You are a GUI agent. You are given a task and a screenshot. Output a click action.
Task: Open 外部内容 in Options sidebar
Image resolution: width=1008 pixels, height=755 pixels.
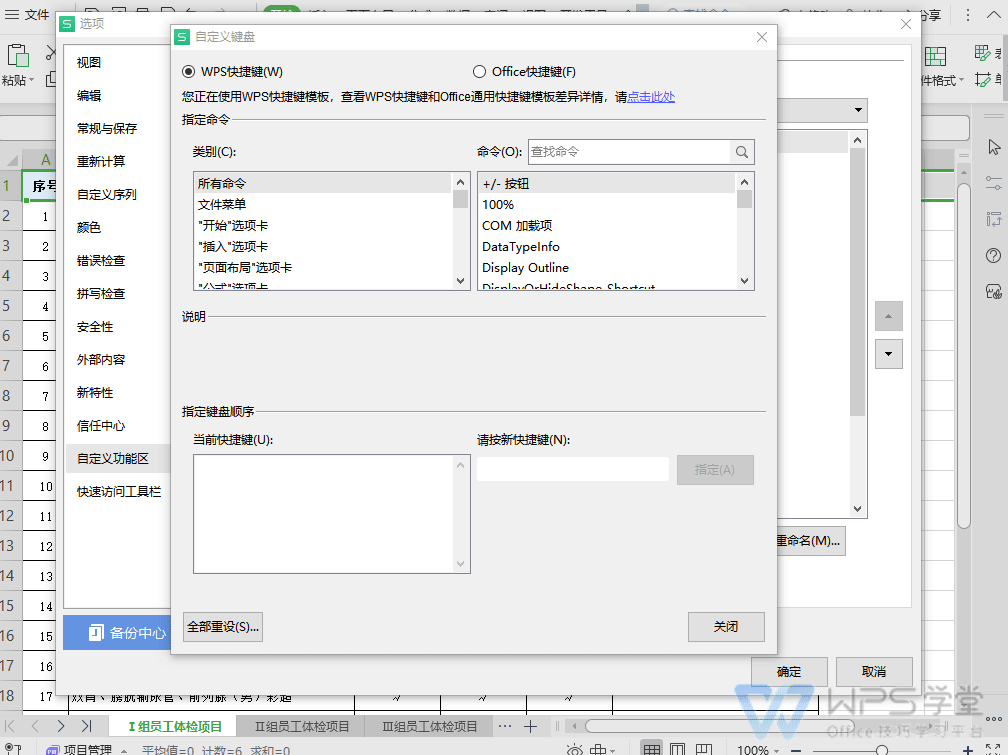coord(101,359)
